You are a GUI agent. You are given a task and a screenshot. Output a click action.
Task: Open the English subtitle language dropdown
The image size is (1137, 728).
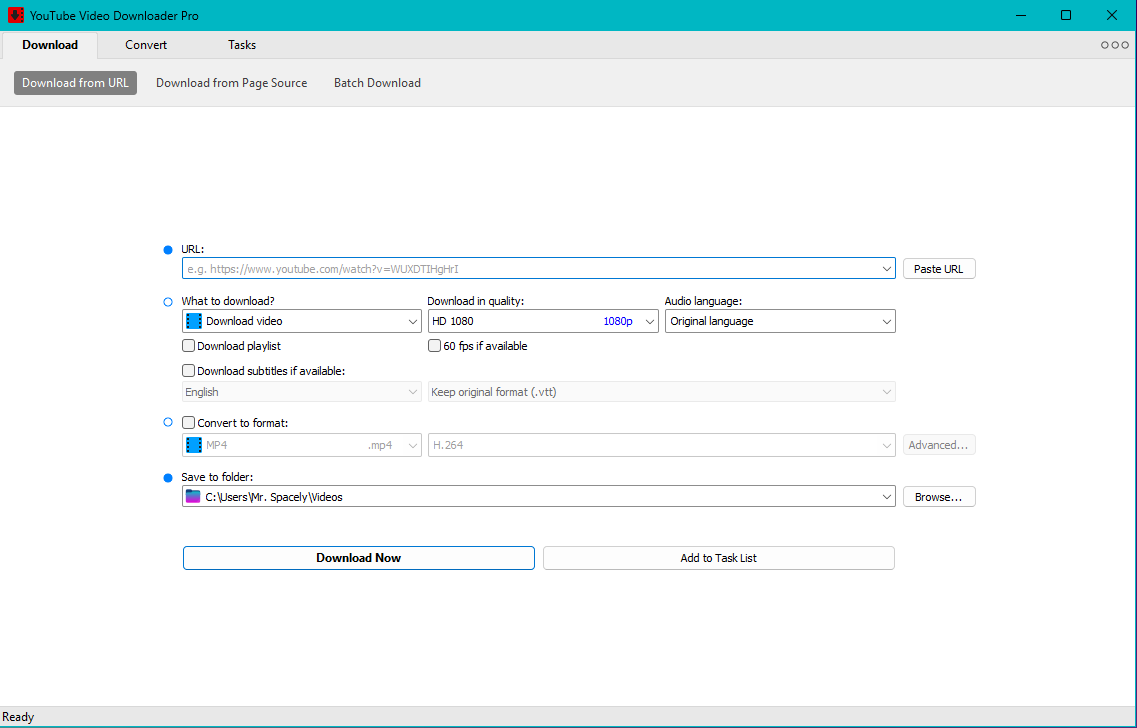[x=302, y=392]
